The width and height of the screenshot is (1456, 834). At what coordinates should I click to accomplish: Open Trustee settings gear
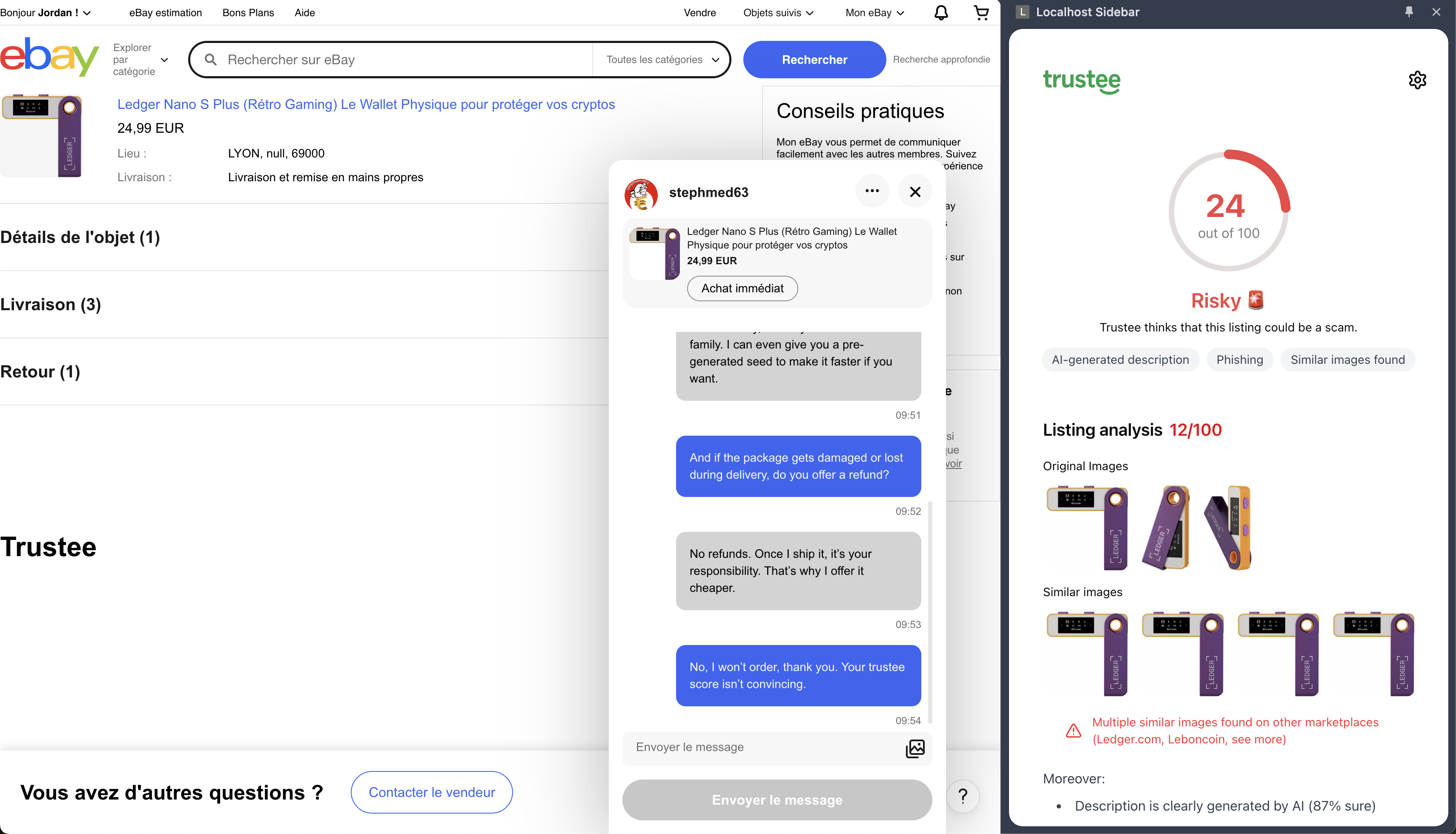tap(1417, 80)
